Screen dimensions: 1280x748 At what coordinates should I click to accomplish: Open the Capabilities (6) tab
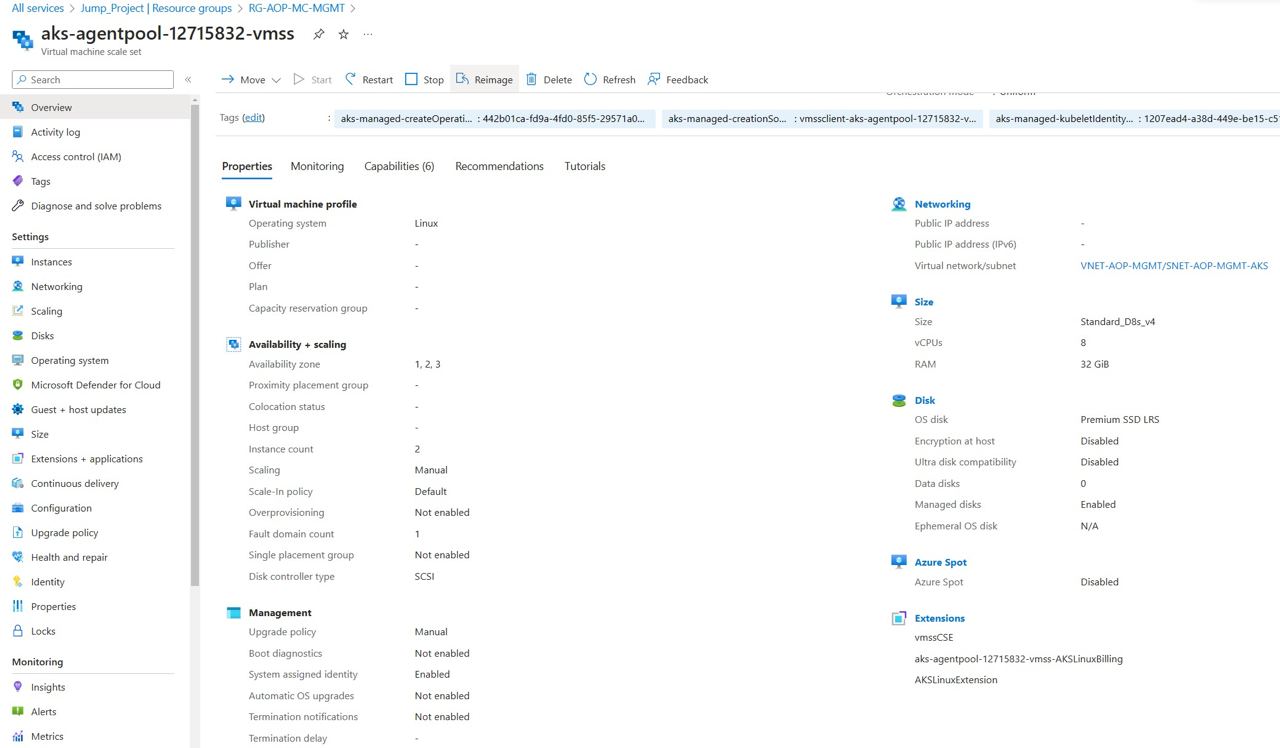399,166
